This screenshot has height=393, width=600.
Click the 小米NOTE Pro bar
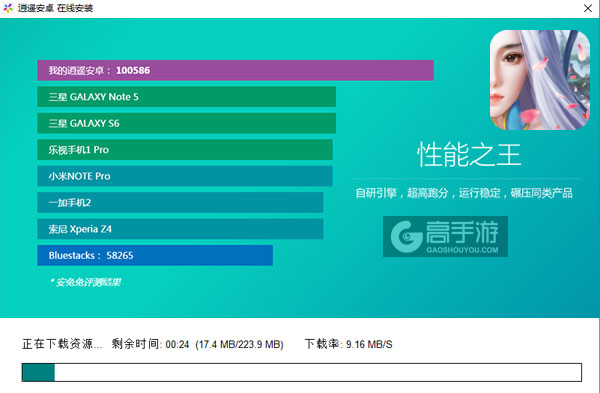185,176
